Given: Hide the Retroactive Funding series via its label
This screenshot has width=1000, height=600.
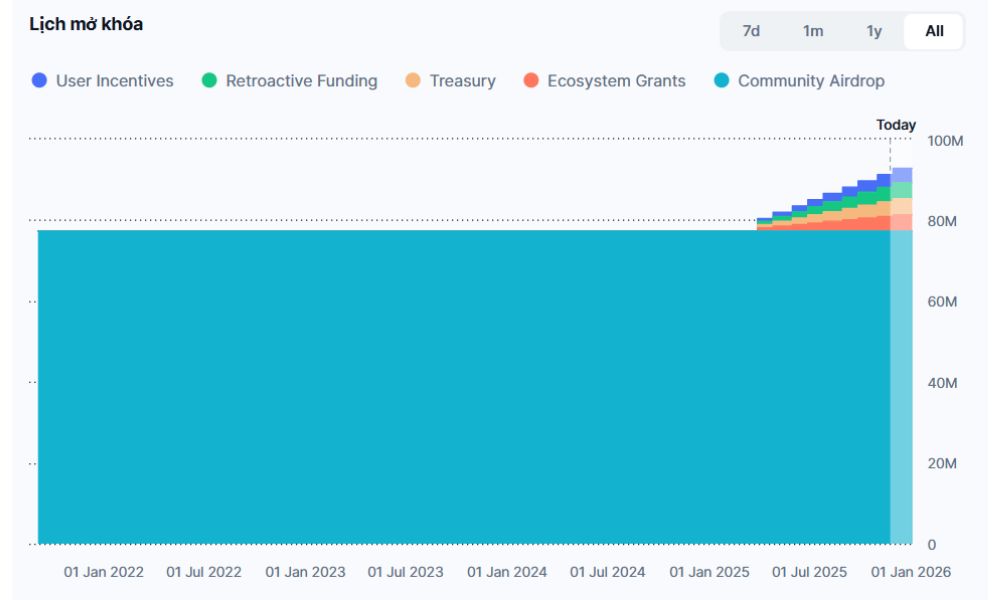Looking at the screenshot, I should pyautogui.click(x=301, y=81).
